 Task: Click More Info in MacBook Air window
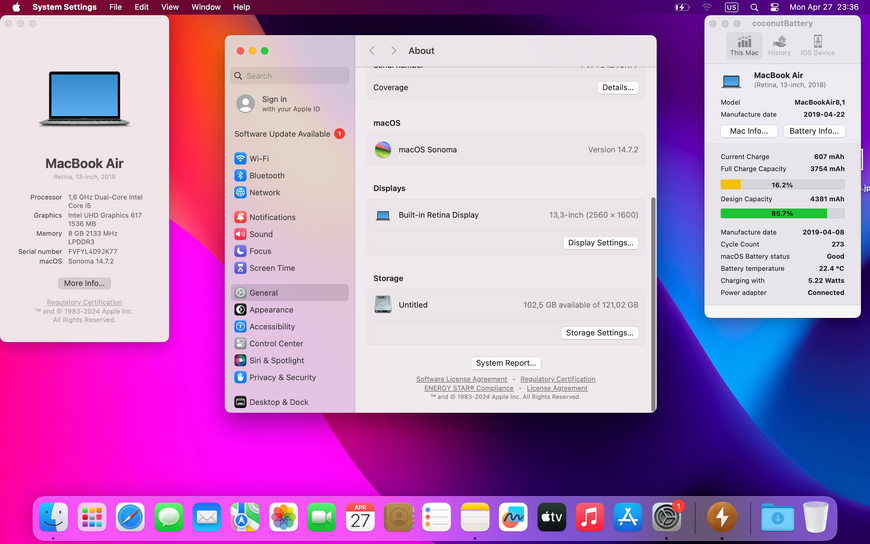coord(84,283)
